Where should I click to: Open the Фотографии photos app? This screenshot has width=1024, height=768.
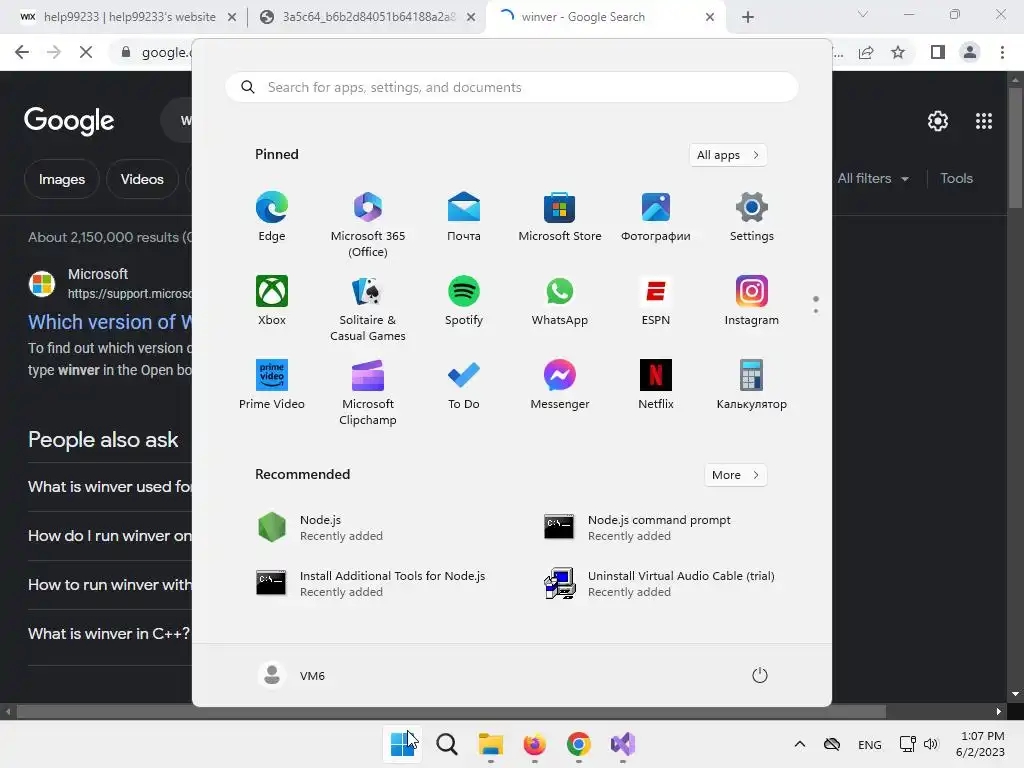[x=656, y=217]
